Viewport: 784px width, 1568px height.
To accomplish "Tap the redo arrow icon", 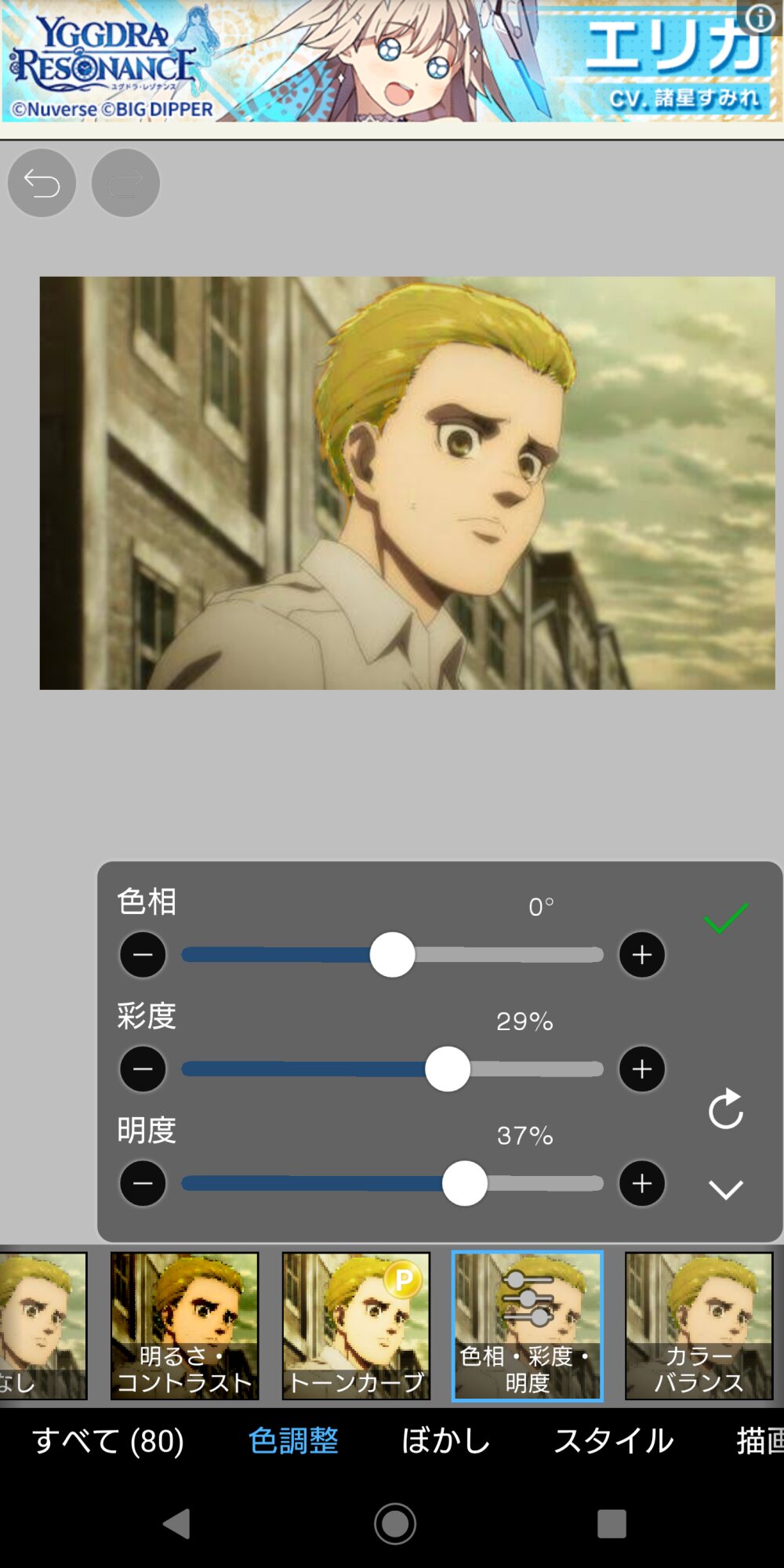I will coord(125,183).
